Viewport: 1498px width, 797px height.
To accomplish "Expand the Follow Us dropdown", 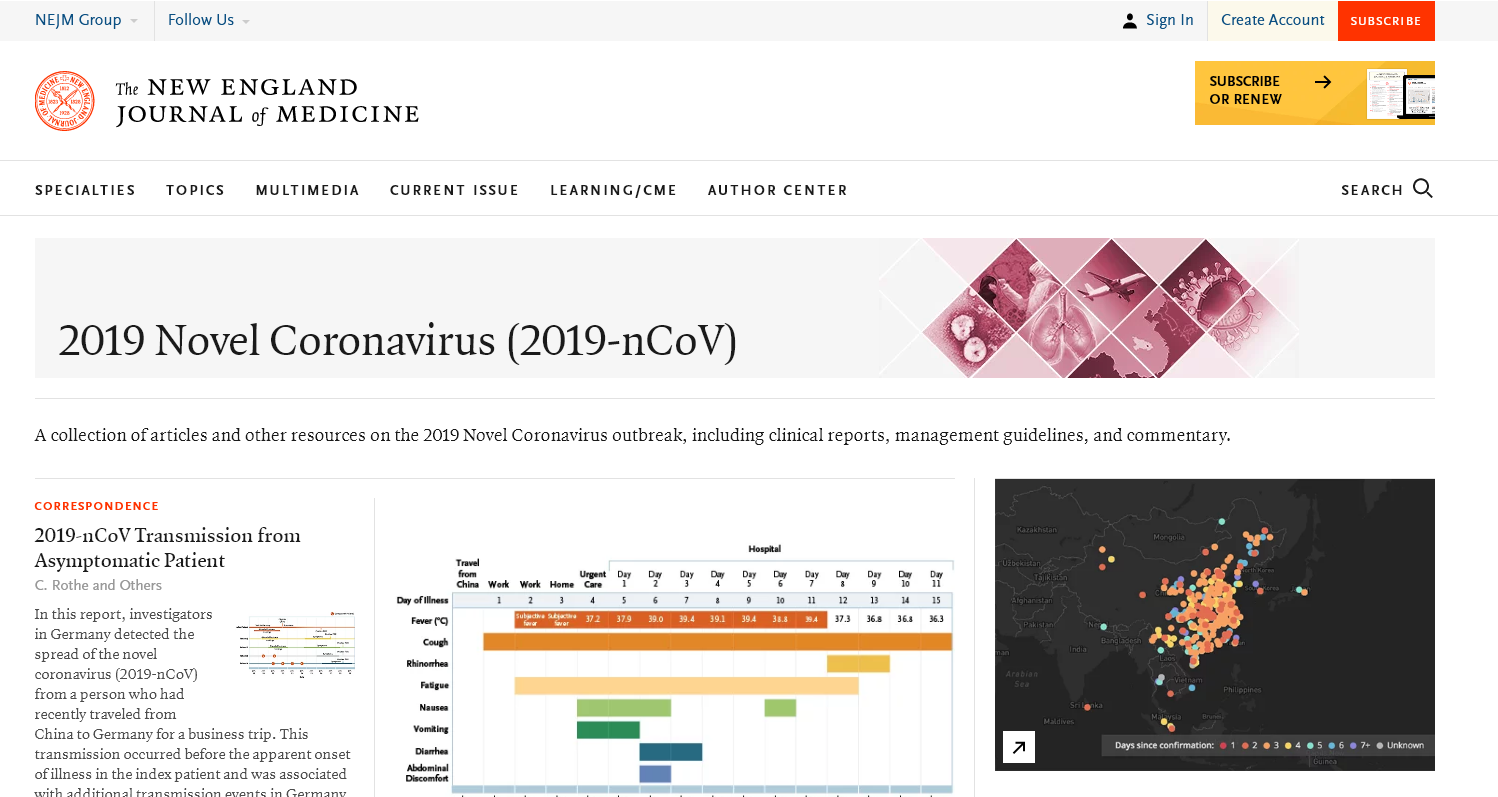I will pos(209,20).
